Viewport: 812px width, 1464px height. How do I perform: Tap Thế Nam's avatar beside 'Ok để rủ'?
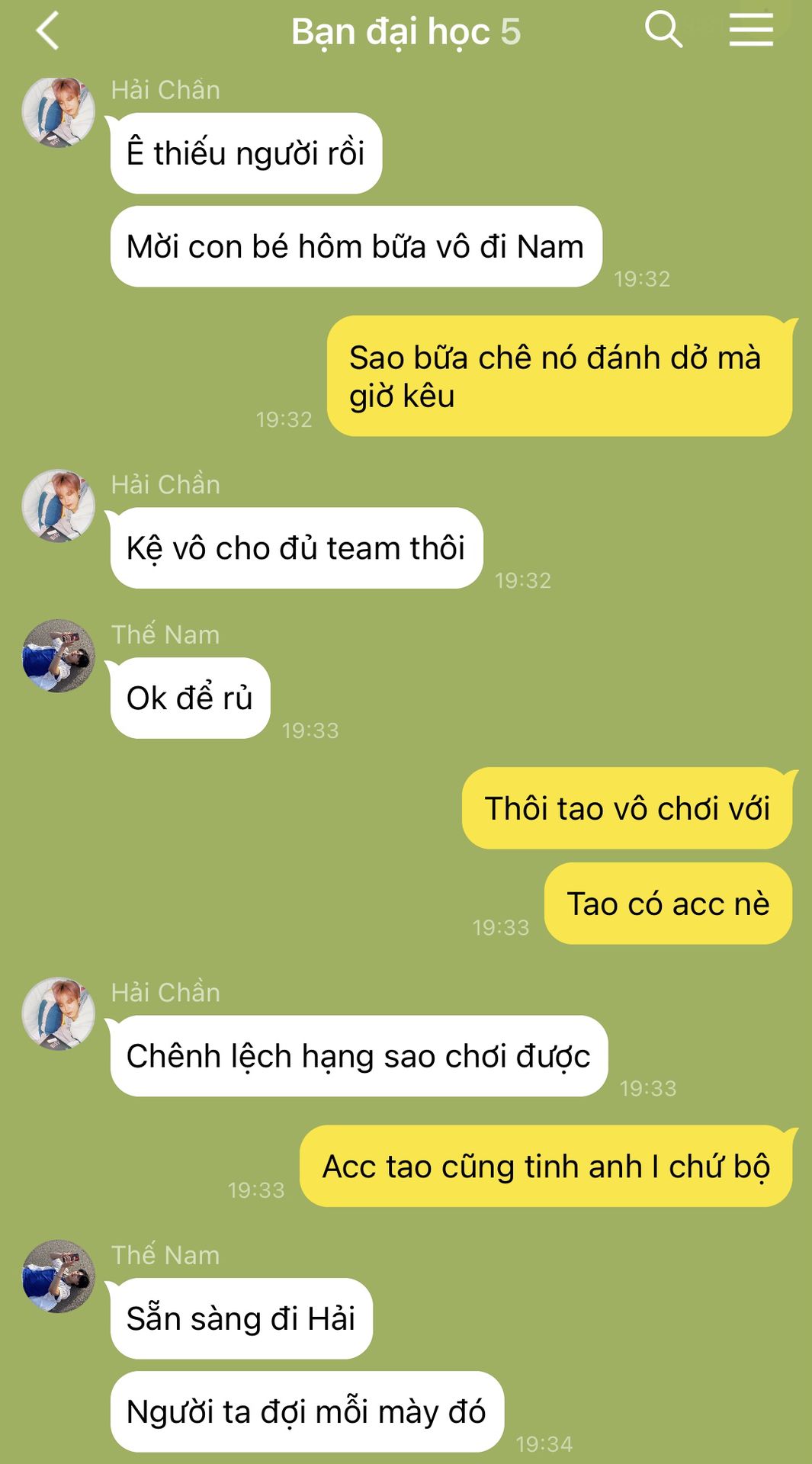click(59, 656)
